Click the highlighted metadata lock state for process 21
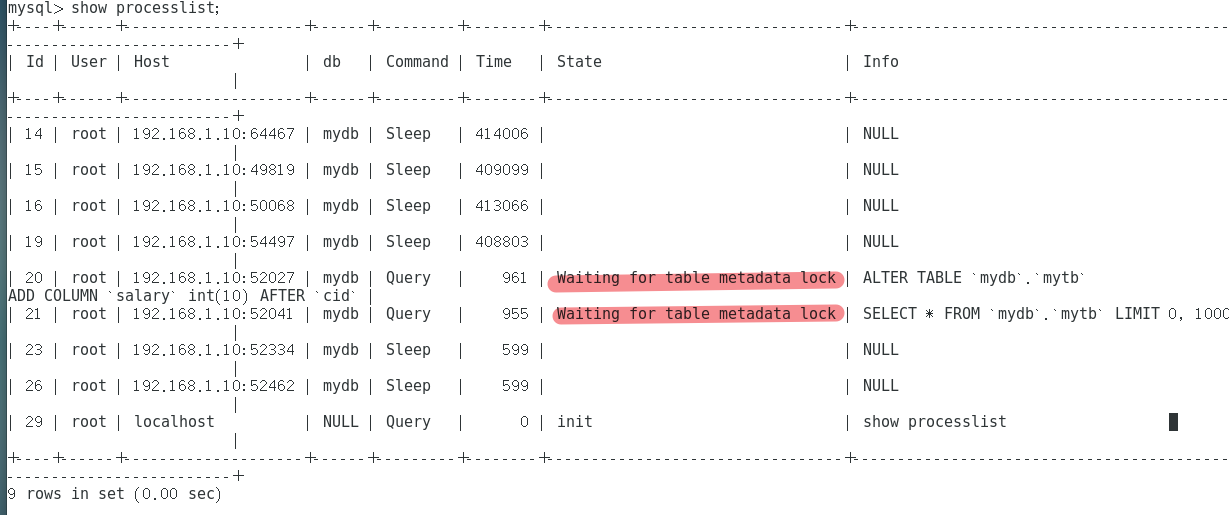 696,314
